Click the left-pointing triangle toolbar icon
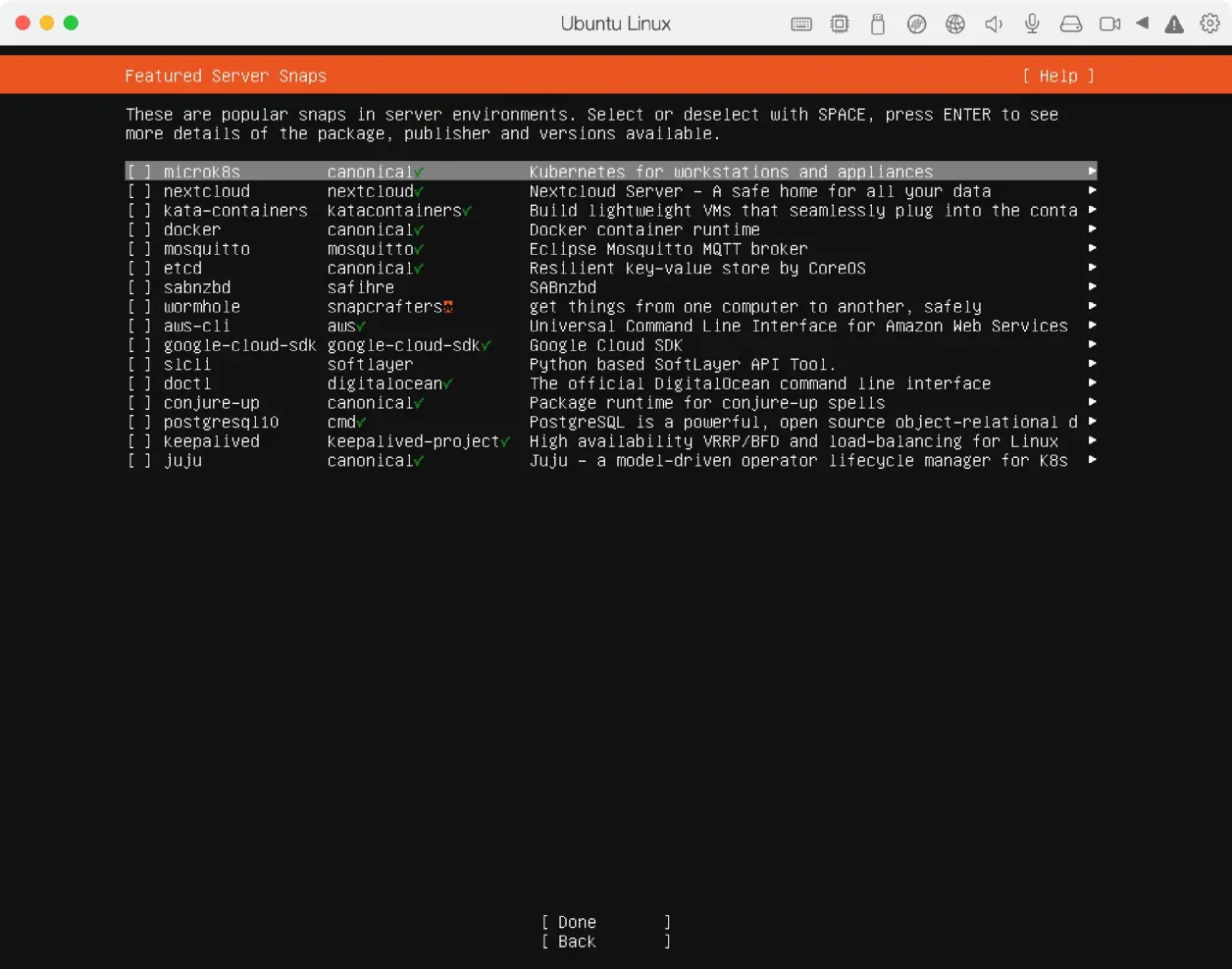Image resolution: width=1232 pixels, height=969 pixels. tap(1142, 24)
